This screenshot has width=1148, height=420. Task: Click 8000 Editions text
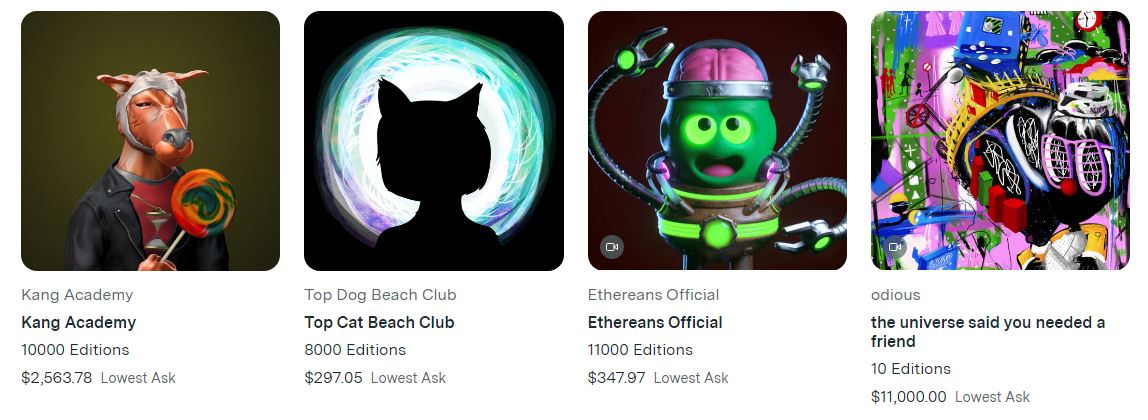[x=355, y=350]
